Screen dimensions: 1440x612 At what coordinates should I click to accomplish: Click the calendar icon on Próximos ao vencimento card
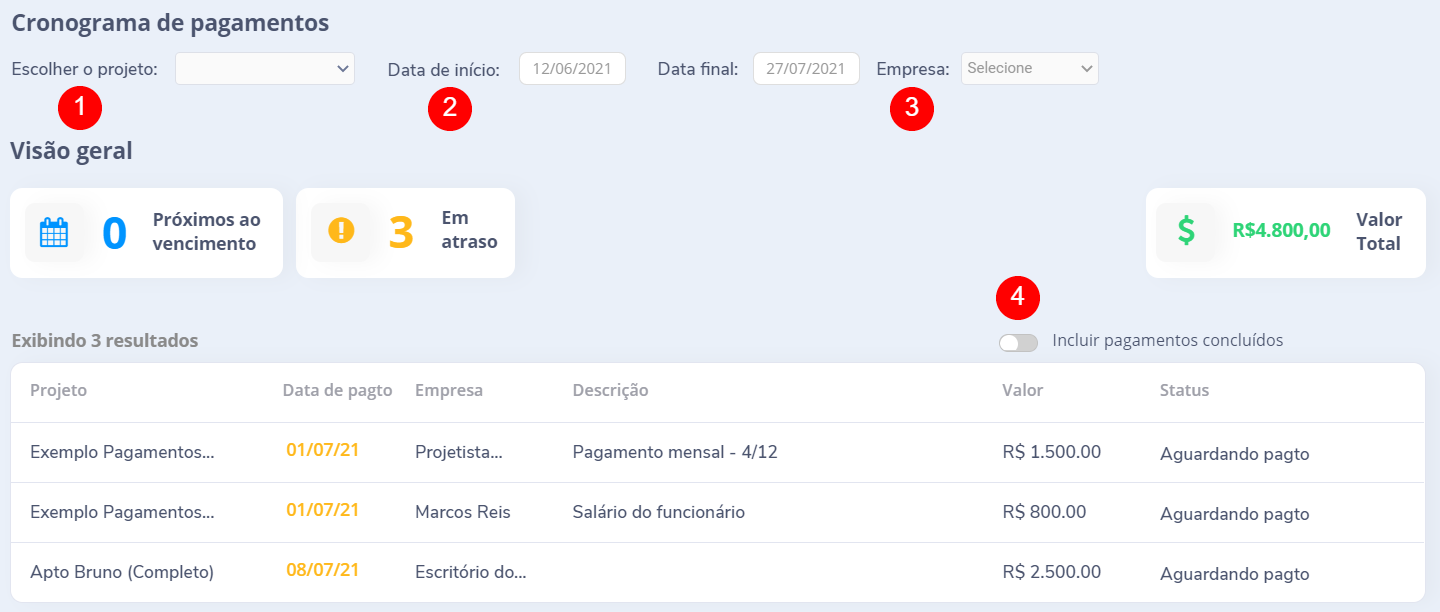pyautogui.click(x=53, y=232)
